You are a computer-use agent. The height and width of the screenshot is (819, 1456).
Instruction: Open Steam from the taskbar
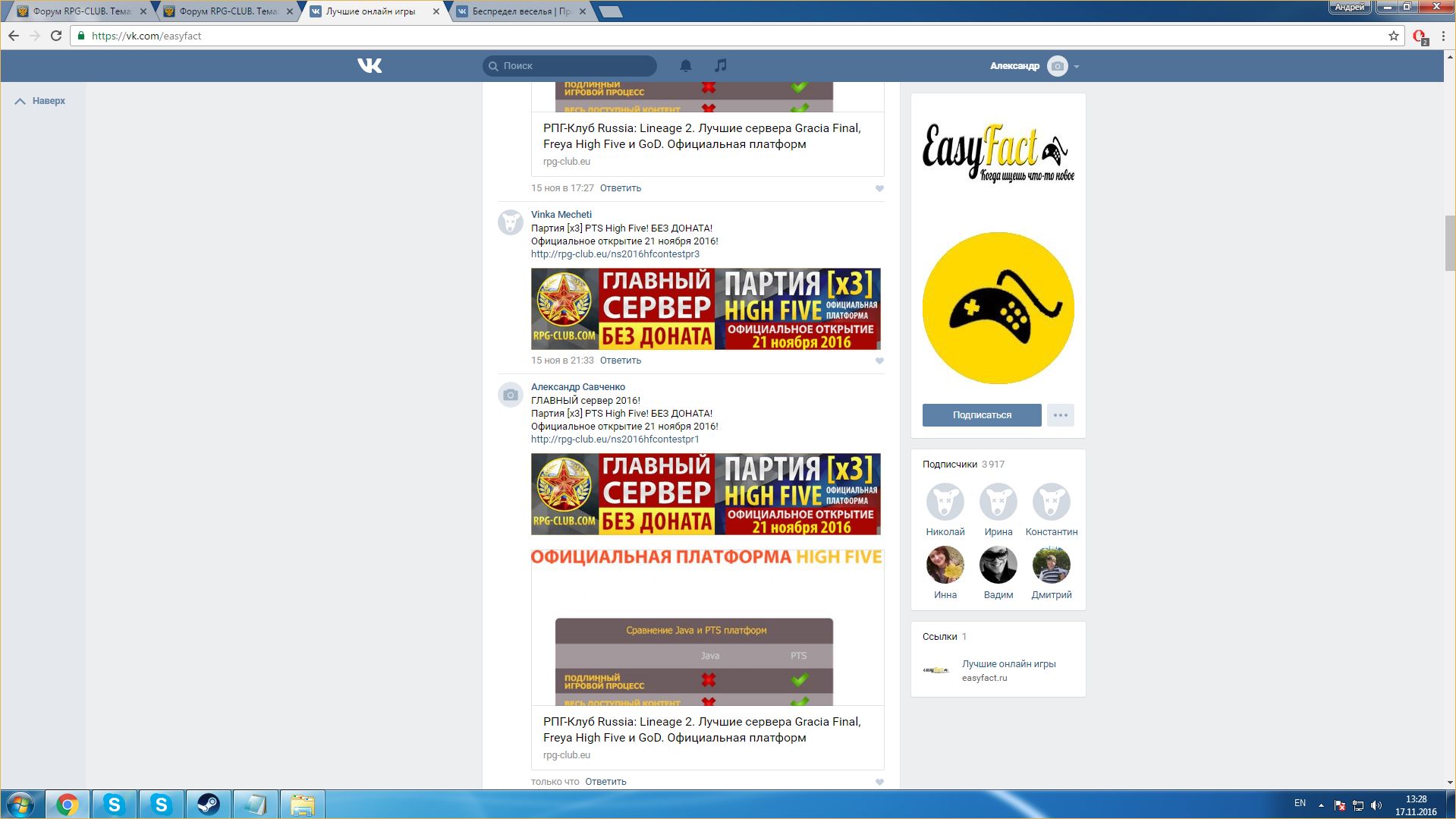[208, 805]
